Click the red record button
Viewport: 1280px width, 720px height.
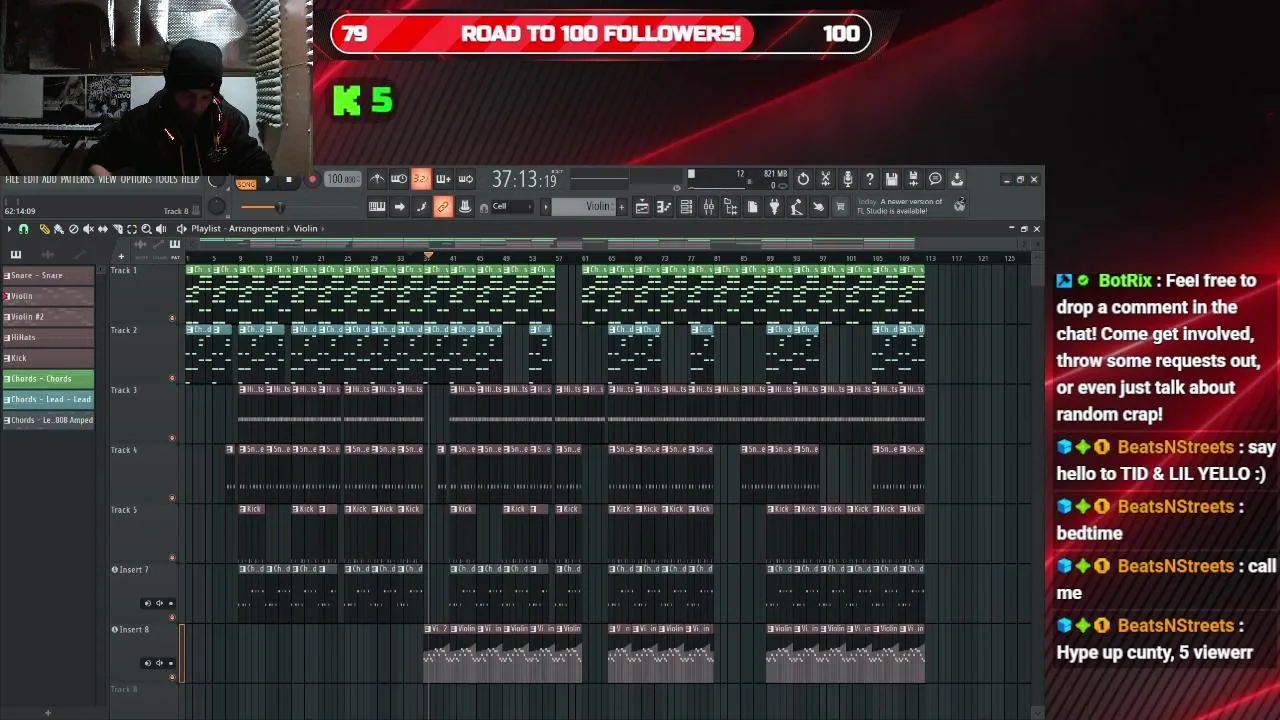312,179
